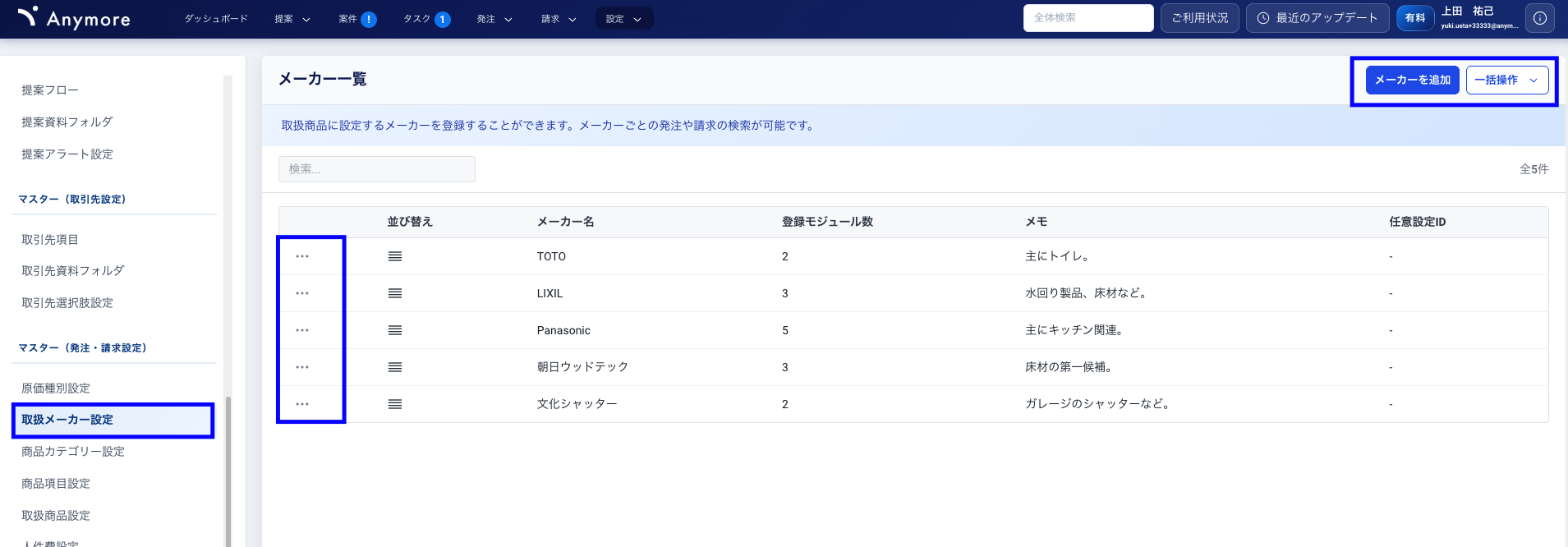Viewport: 1568px width, 547px height.
Task: Open 取引先資料フォルダ in sidebar
Action: (73, 271)
